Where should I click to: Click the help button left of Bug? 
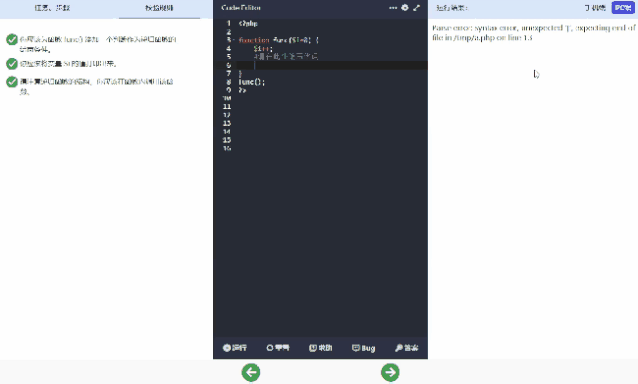(x=321, y=348)
